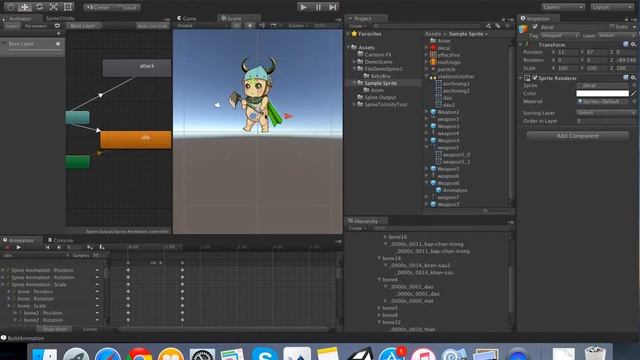The width and height of the screenshot is (640, 360).
Task: Collapse the skeletonclother asset
Action: [x=427, y=76]
